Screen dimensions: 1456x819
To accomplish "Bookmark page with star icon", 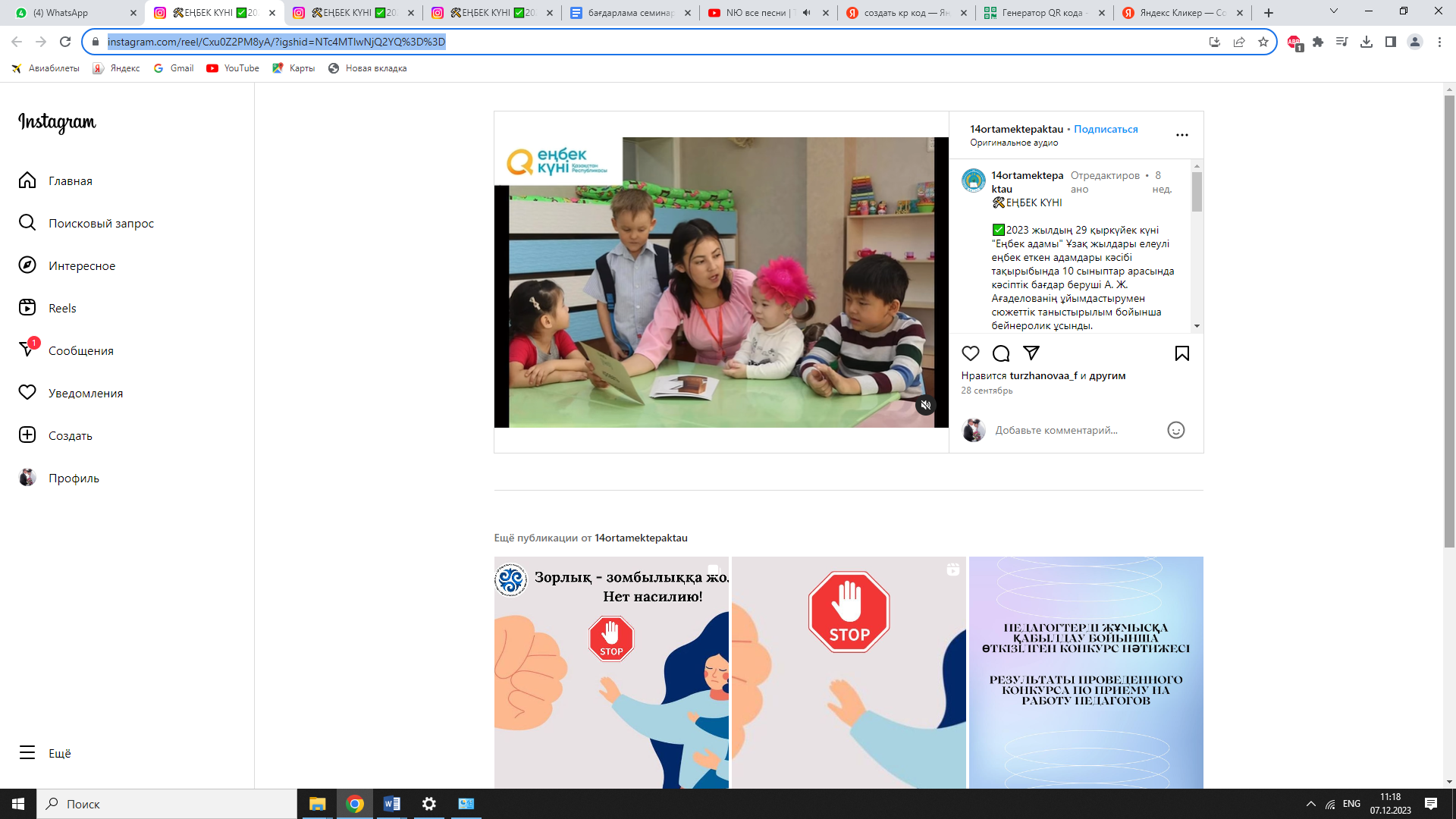I will click(x=1263, y=42).
